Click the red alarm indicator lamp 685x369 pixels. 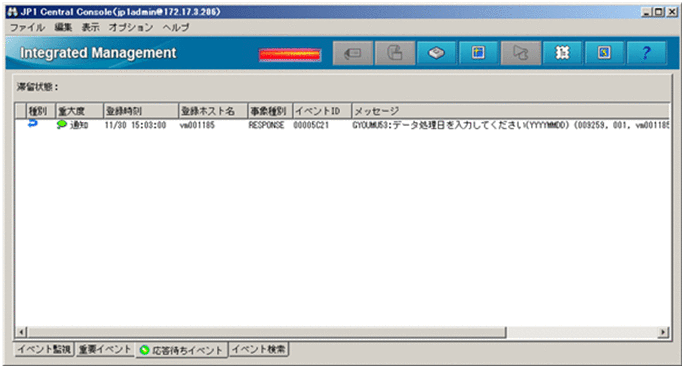tap(290, 55)
